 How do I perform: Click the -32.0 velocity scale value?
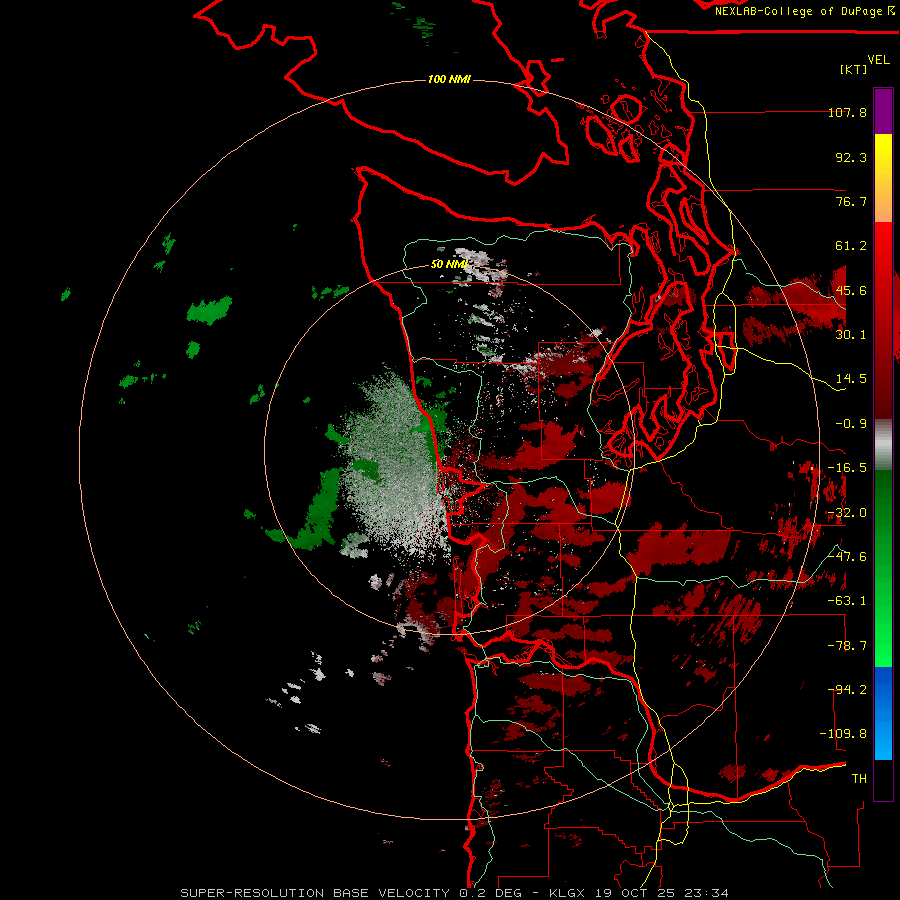coord(847,513)
